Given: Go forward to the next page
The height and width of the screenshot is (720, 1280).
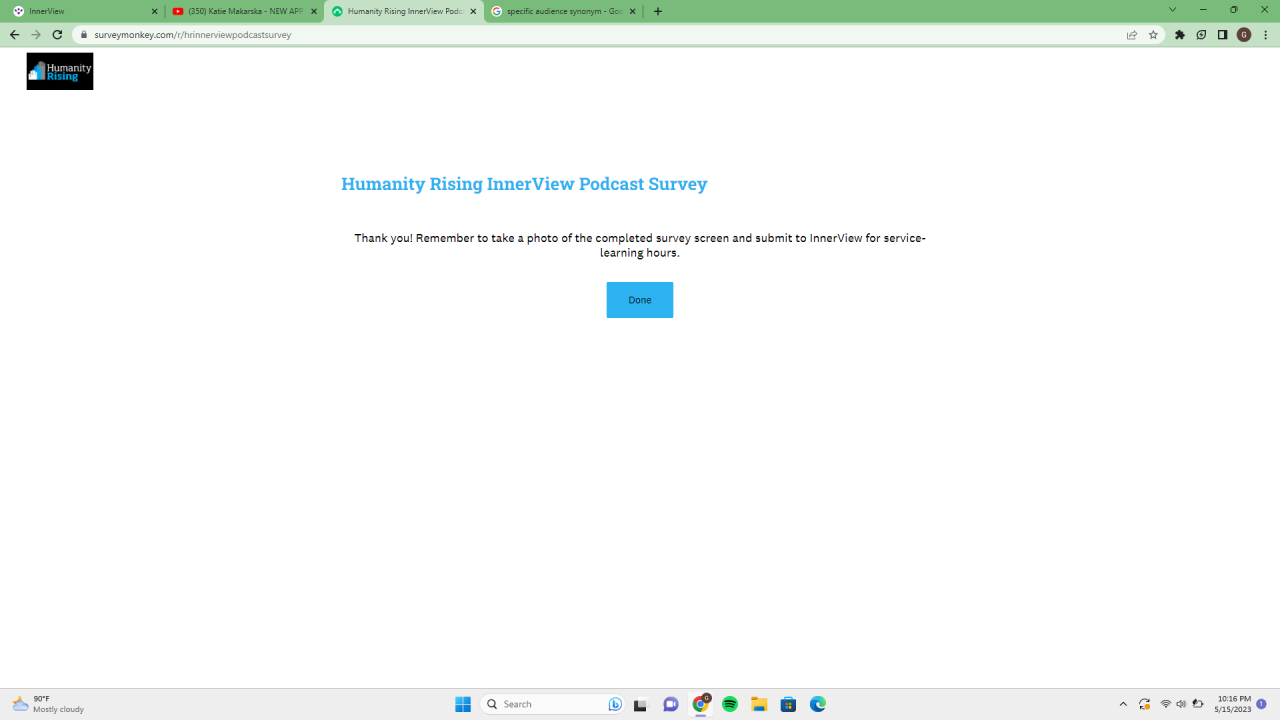Looking at the screenshot, I should point(36,34).
